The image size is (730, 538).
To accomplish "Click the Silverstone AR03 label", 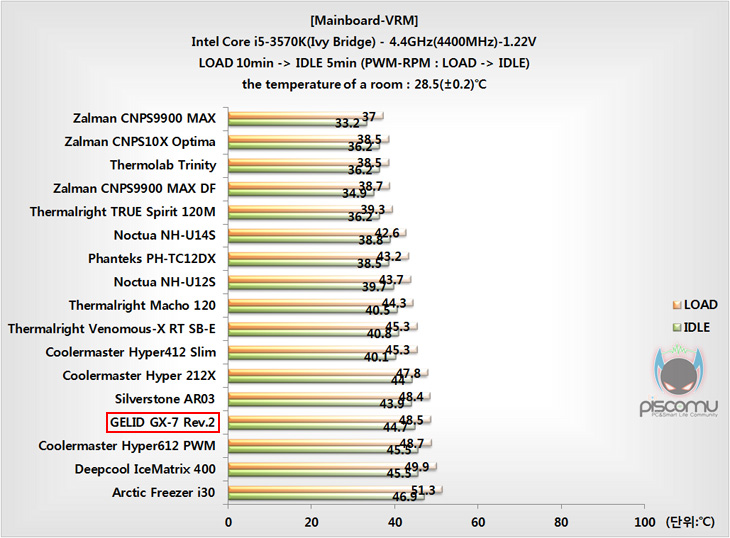I will tap(165, 399).
